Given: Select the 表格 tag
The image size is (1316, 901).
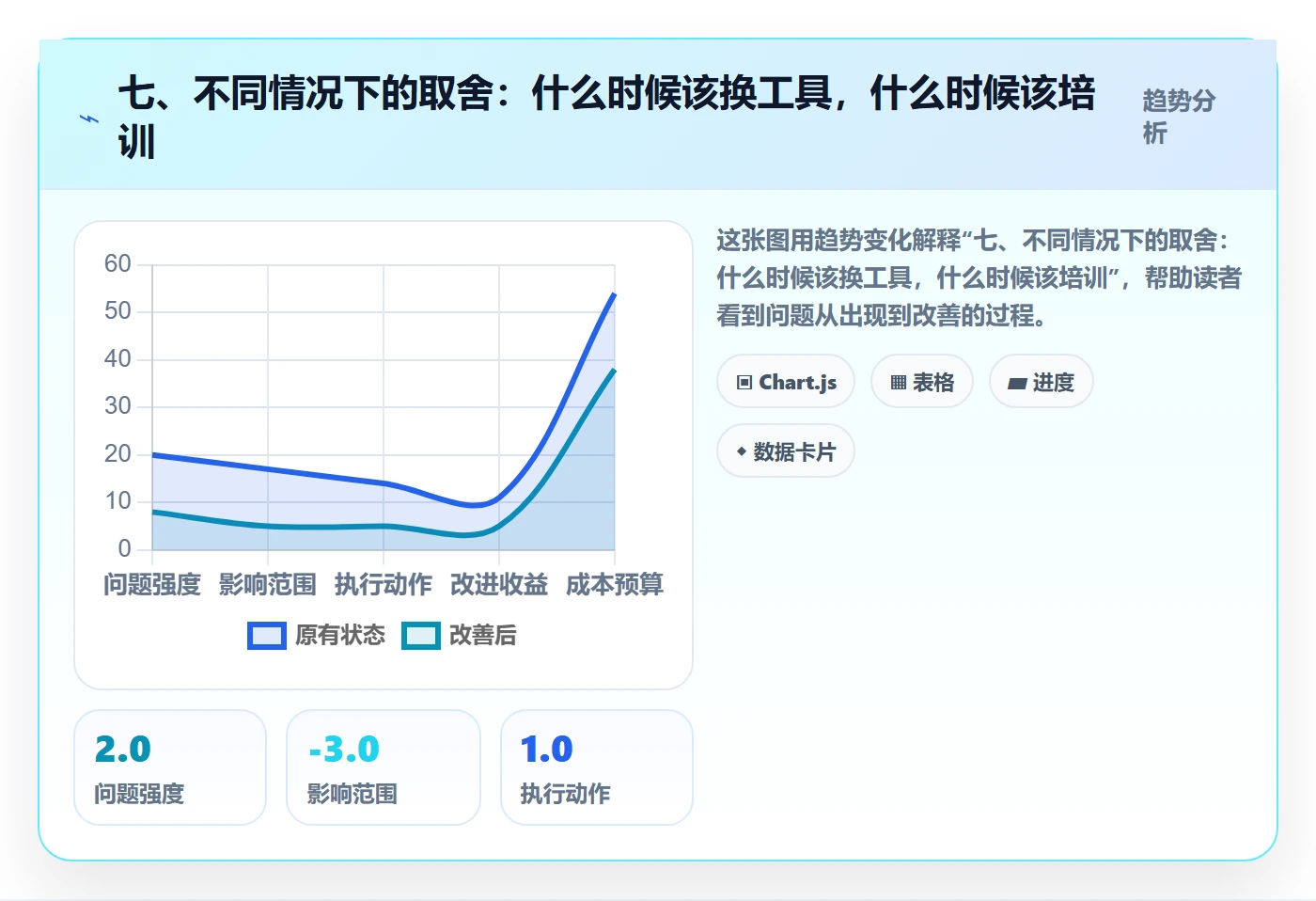Looking at the screenshot, I should pos(922,382).
